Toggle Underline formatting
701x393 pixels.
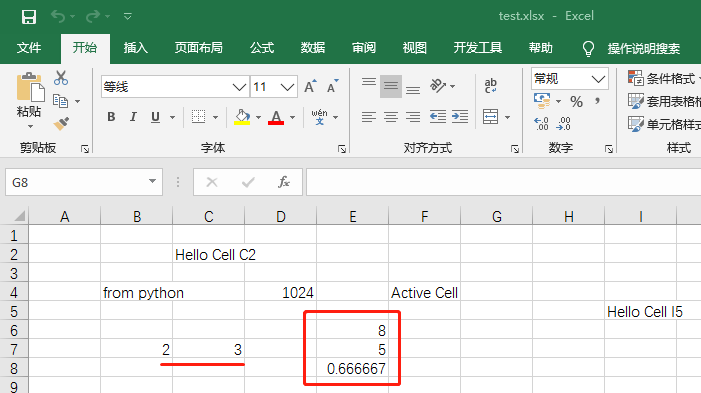155,117
